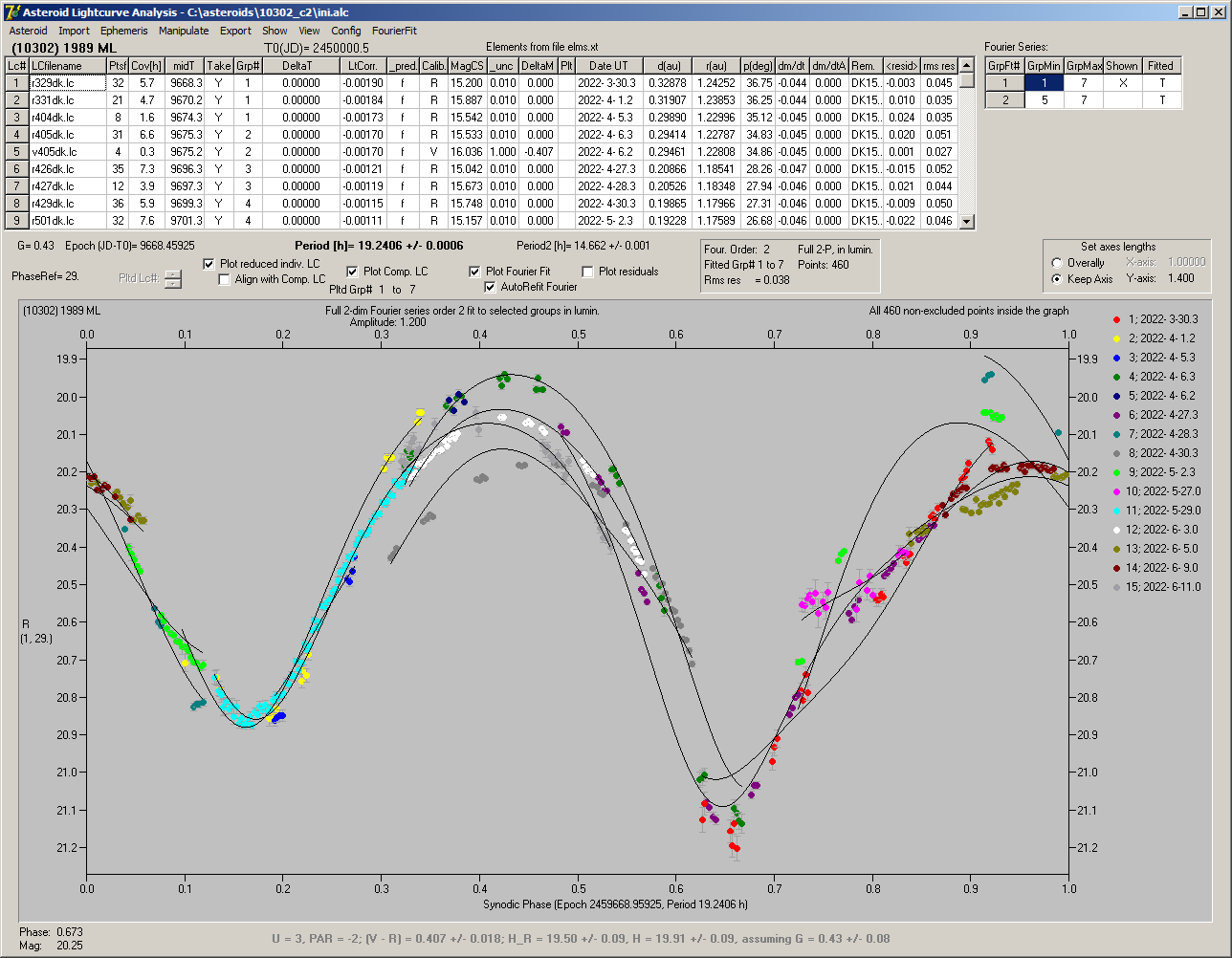
Task: Open the Export menu
Action: click(x=235, y=31)
